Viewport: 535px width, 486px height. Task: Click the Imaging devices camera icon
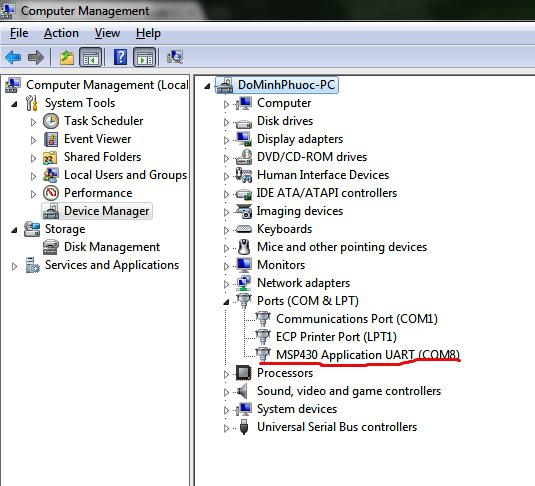(x=244, y=211)
